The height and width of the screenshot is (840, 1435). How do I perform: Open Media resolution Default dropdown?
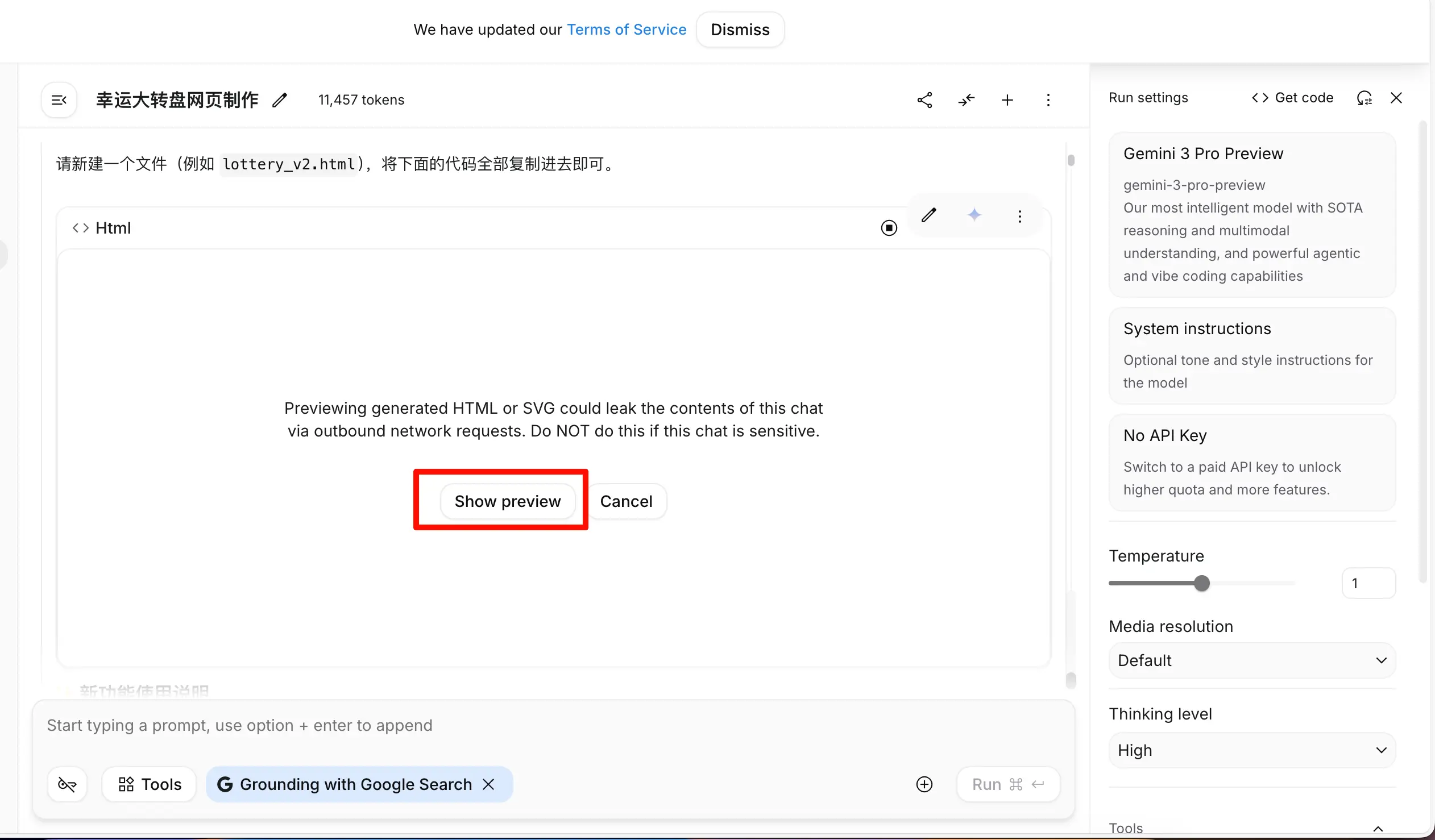click(x=1251, y=660)
